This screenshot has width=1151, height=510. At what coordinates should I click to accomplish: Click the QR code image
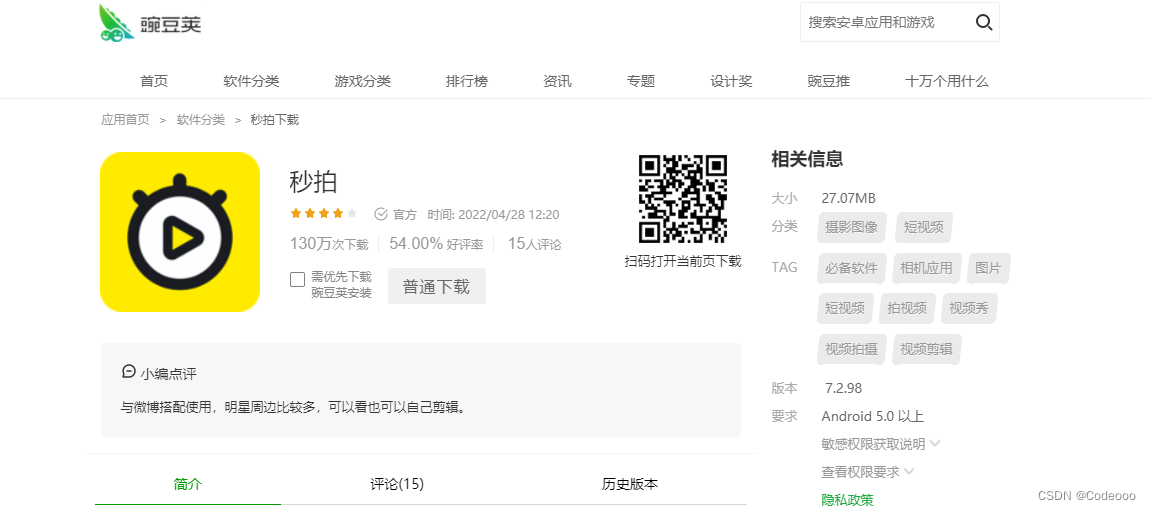[x=683, y=199]
